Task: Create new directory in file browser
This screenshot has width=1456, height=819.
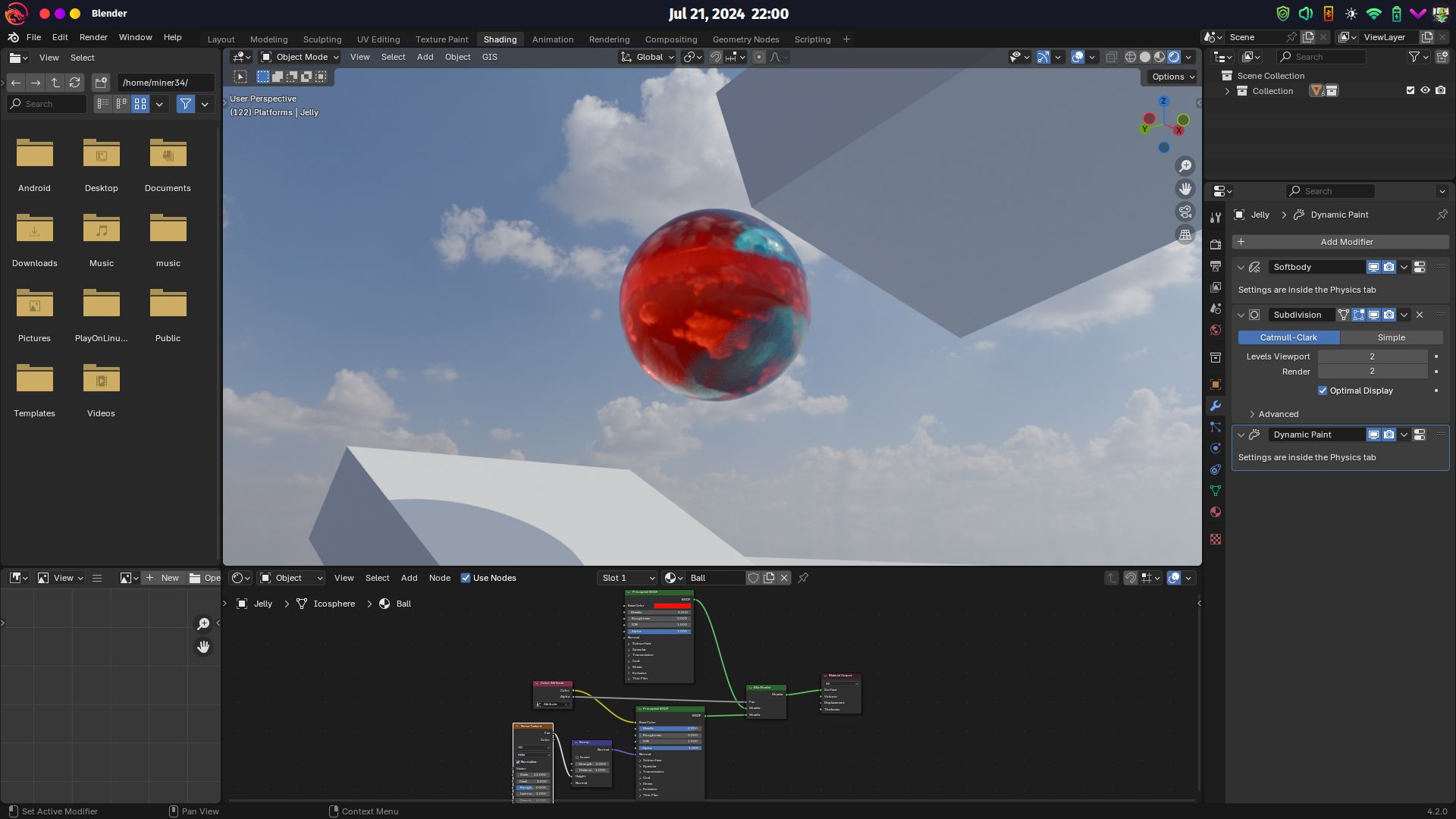Action: [x=101, y=83]
